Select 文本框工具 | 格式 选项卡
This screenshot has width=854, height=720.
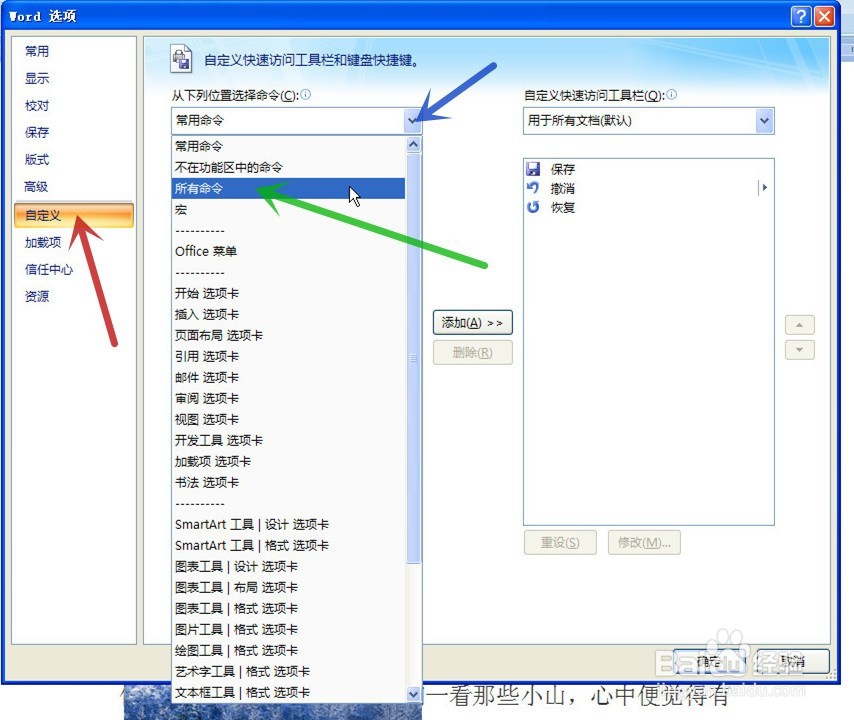click(288, 692)
